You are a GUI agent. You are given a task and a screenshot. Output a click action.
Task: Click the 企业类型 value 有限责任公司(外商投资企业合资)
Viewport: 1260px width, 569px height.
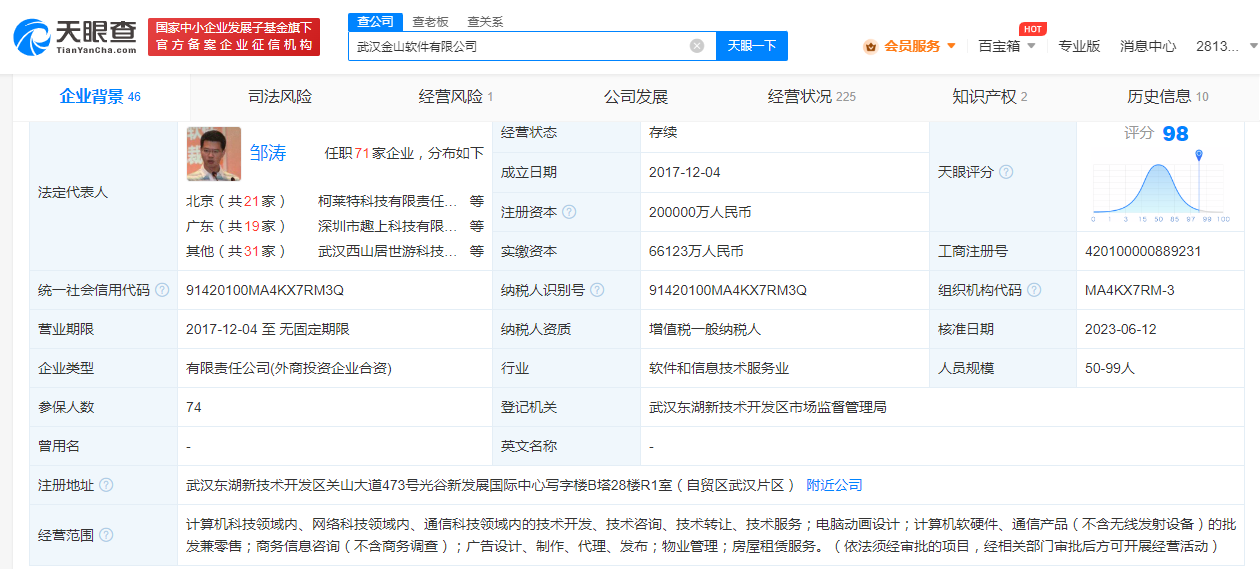click(x=289, y=368)
